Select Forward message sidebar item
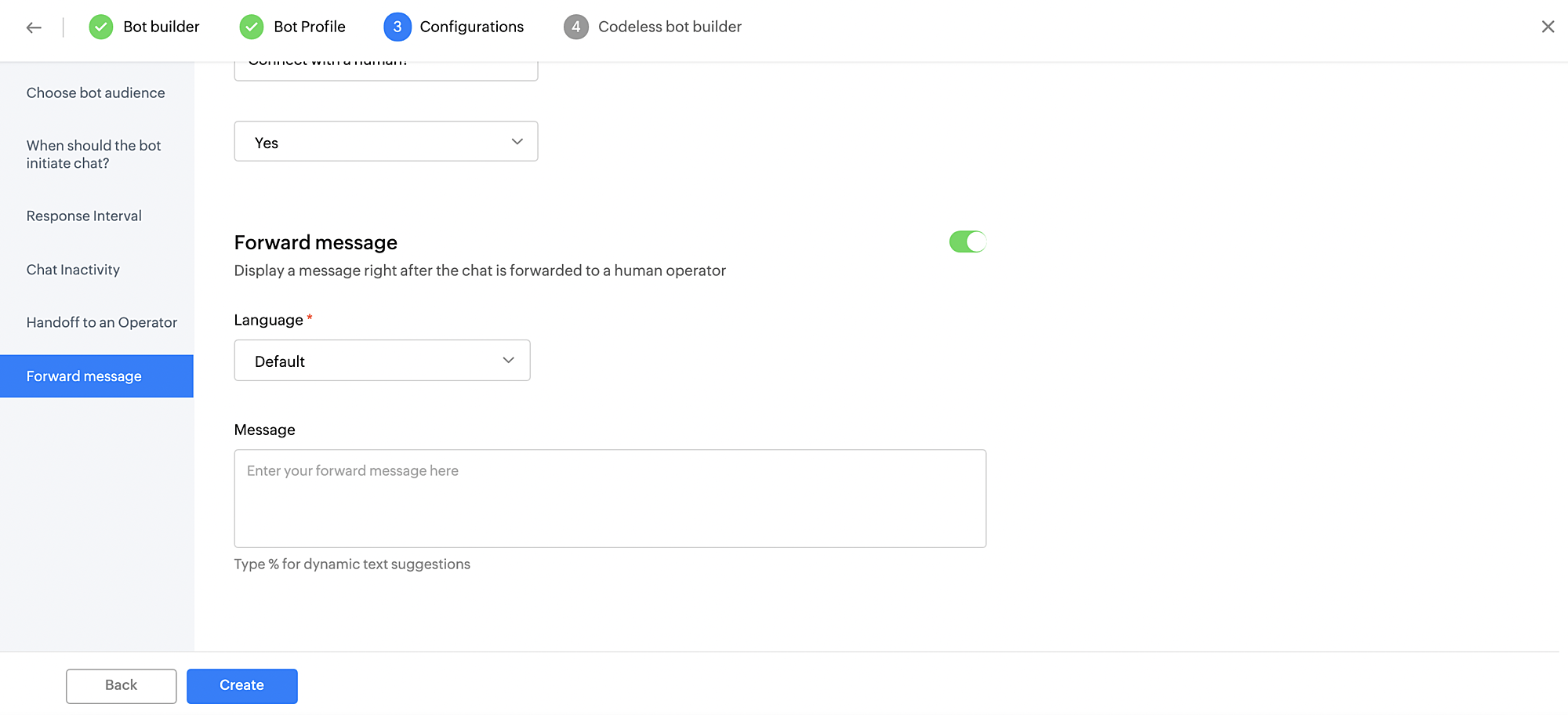Viewport: 1568px width, 715px height. (96, 376)
